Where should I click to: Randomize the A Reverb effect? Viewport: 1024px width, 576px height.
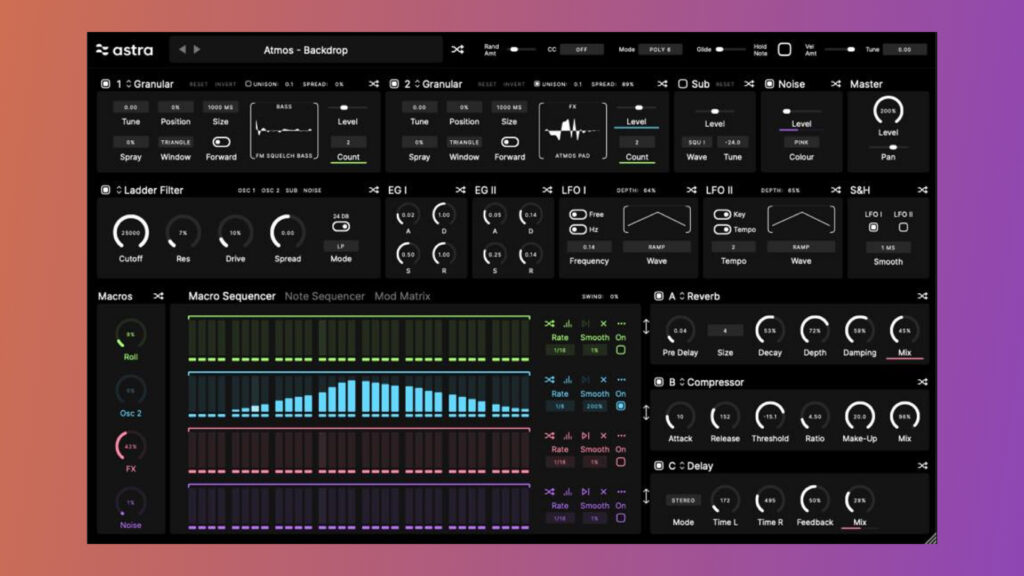coord(921,296)
